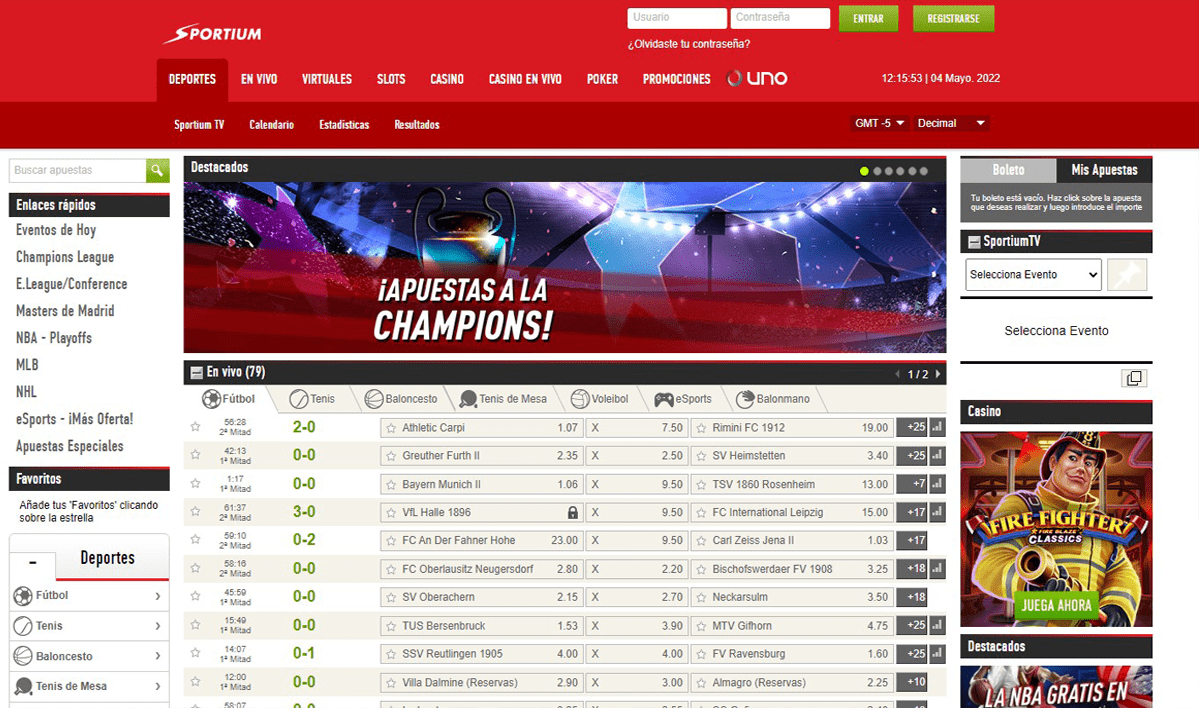The width and height of the screenshot is (1199, 708).
Task: Click ¿Olvidaste tu contraseña? link
Action: click(689, 44)
